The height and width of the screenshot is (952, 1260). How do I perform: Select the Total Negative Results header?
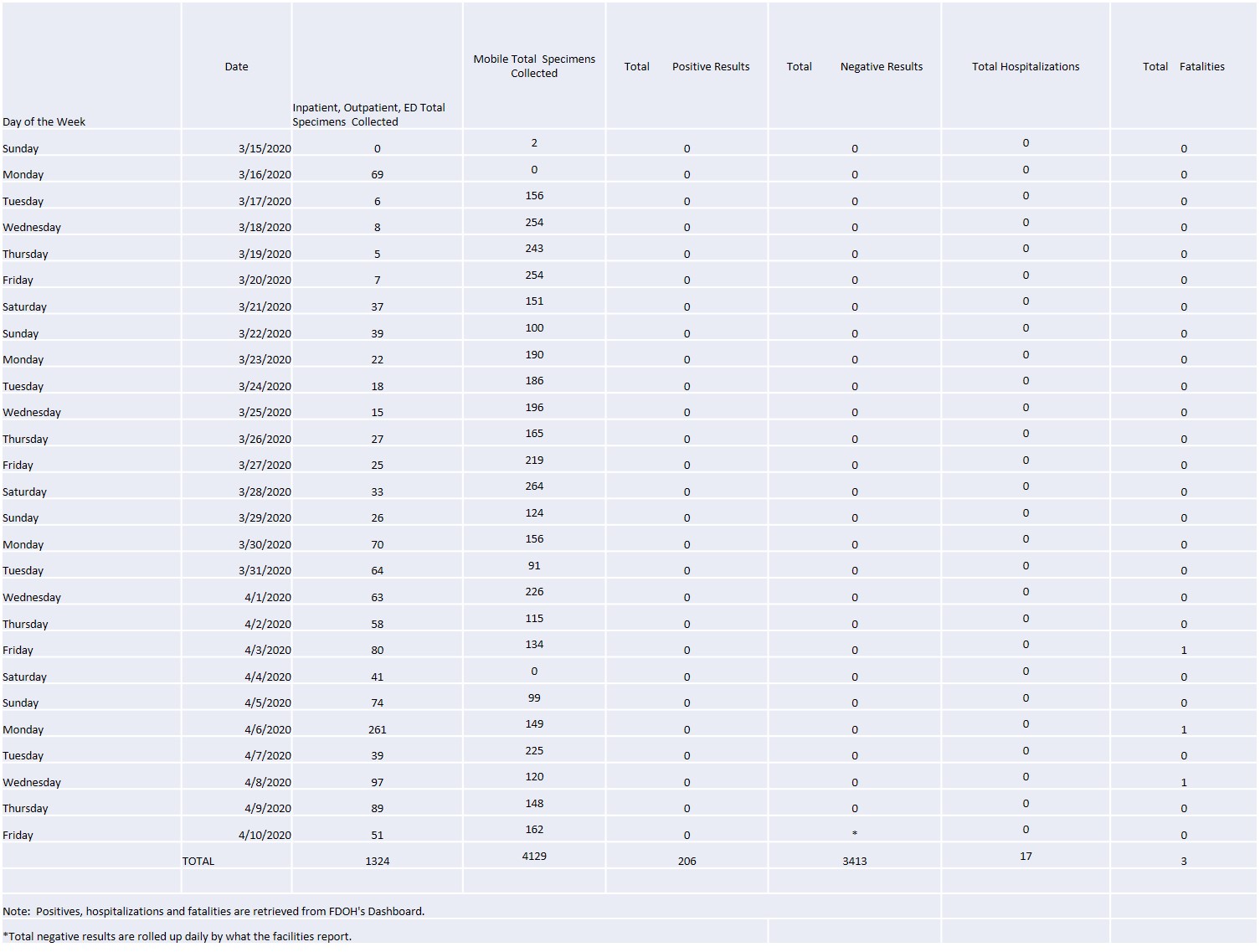click(854, 66)
